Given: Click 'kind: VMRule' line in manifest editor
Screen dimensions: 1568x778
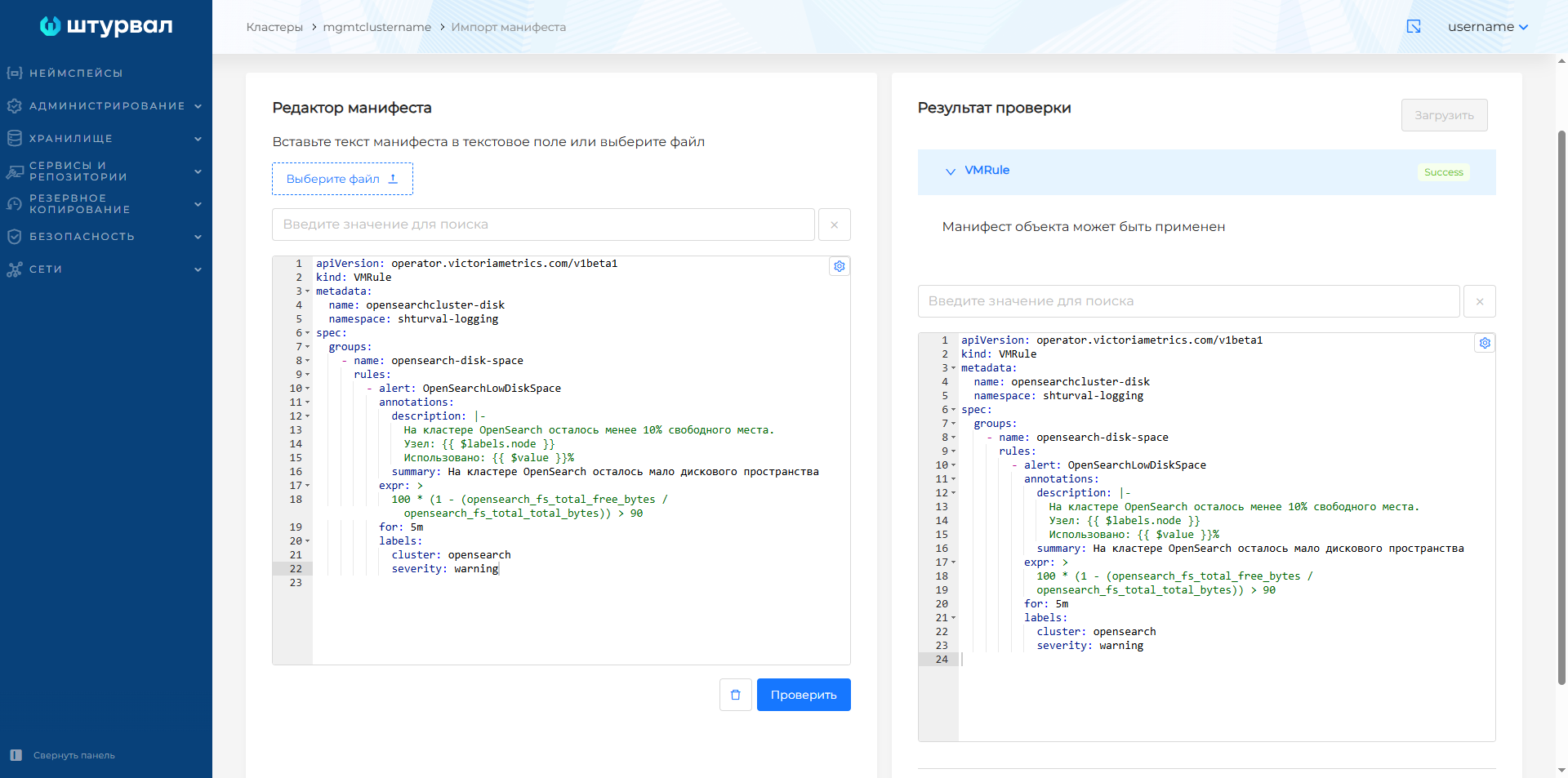Looking at the screenshot, I should [354, 278].
